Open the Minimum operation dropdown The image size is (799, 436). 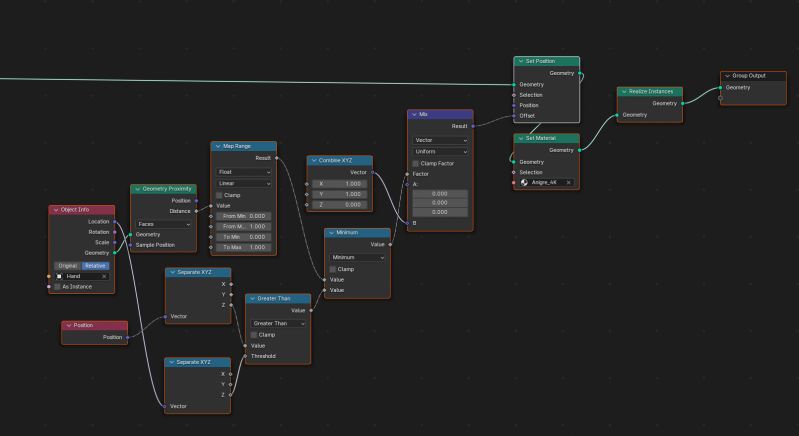[x=357, y=258]
